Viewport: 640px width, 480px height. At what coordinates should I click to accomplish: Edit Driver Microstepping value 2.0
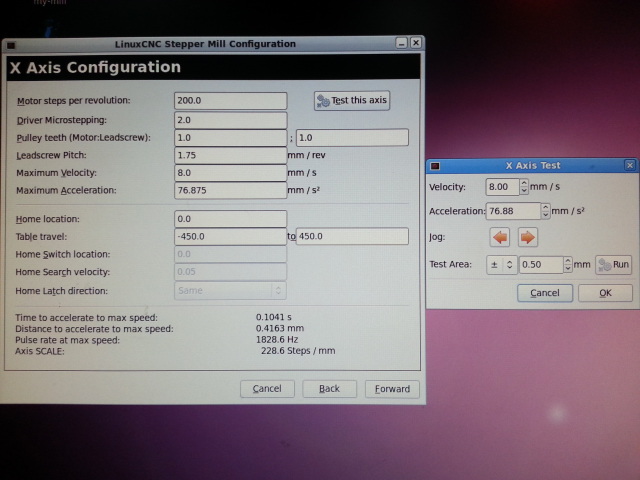point(230,120)
